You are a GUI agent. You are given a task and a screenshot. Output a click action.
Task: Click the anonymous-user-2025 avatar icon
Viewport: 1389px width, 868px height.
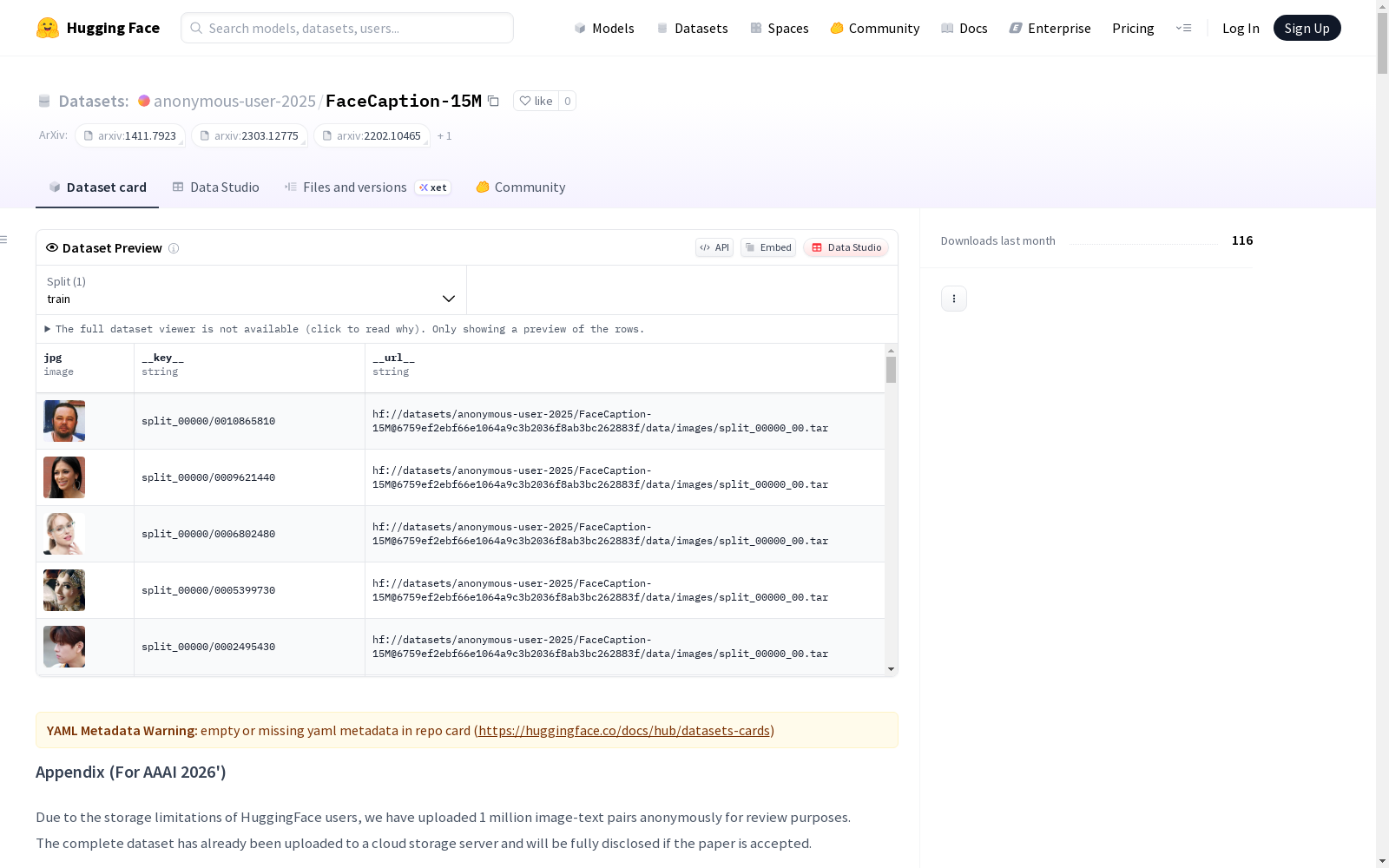[144, 101]
